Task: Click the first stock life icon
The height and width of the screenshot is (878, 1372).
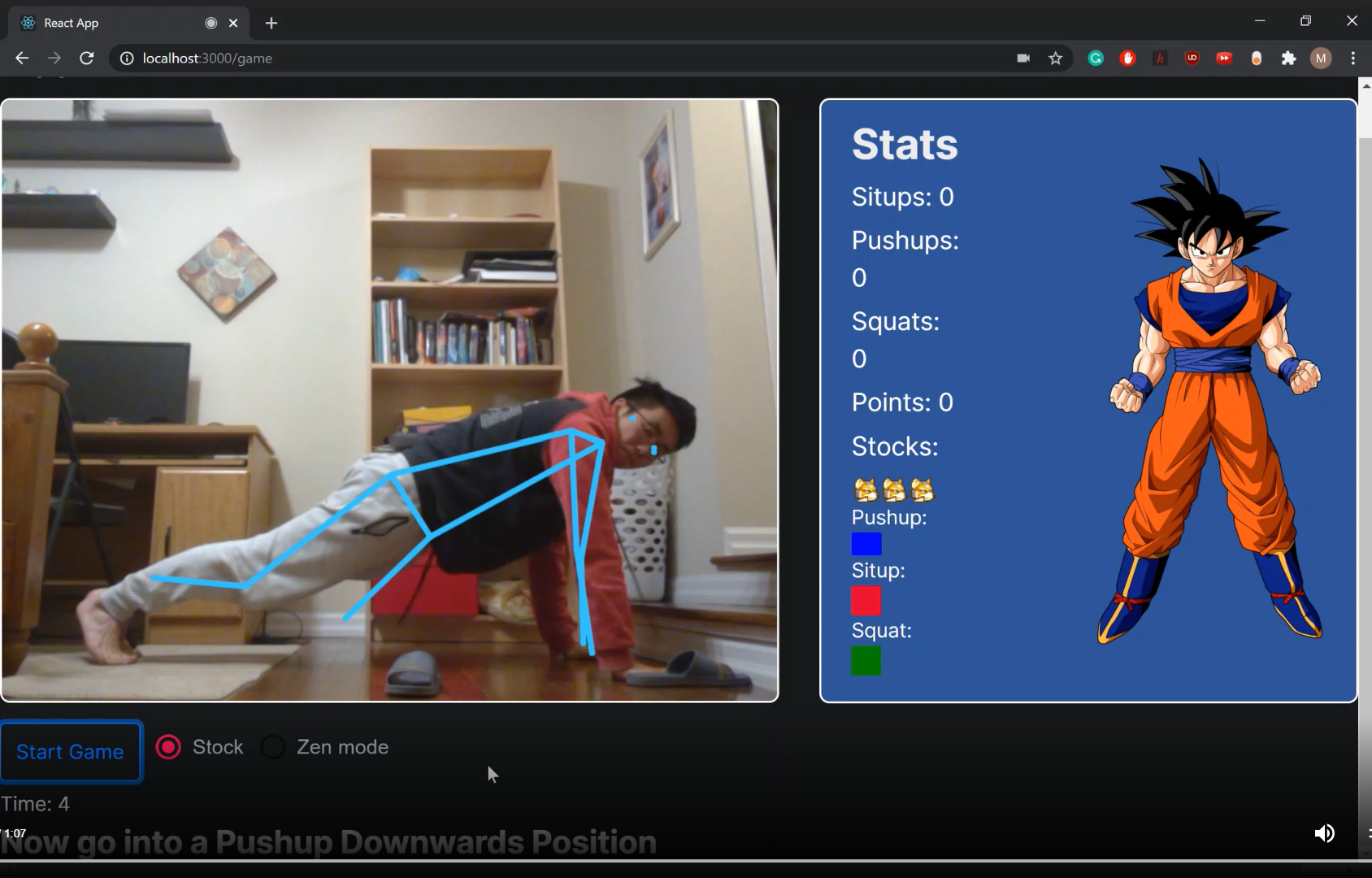Action: point(866,489)
